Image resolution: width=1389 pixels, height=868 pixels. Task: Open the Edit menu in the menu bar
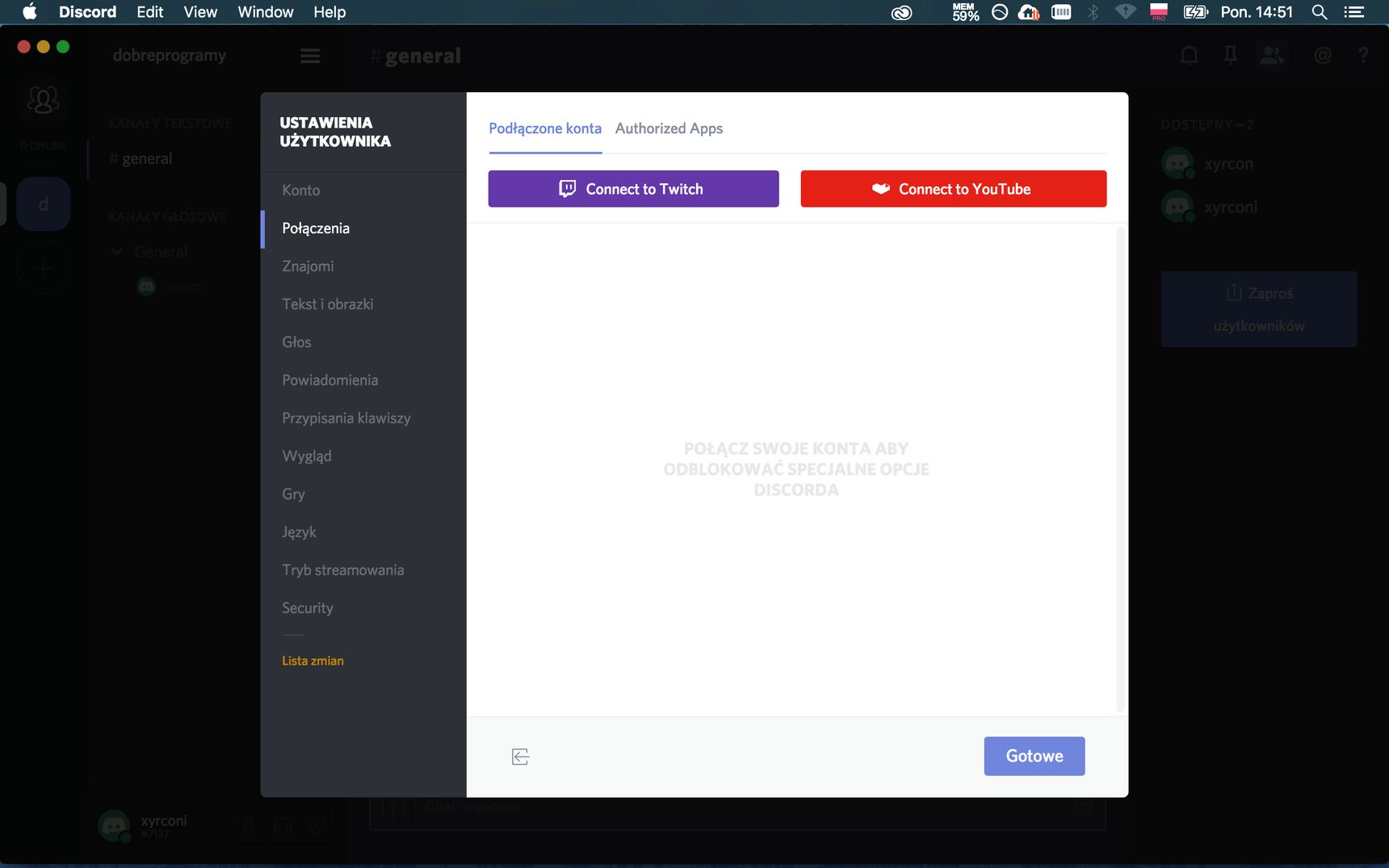pyautogui.click(x=150, y=12)
